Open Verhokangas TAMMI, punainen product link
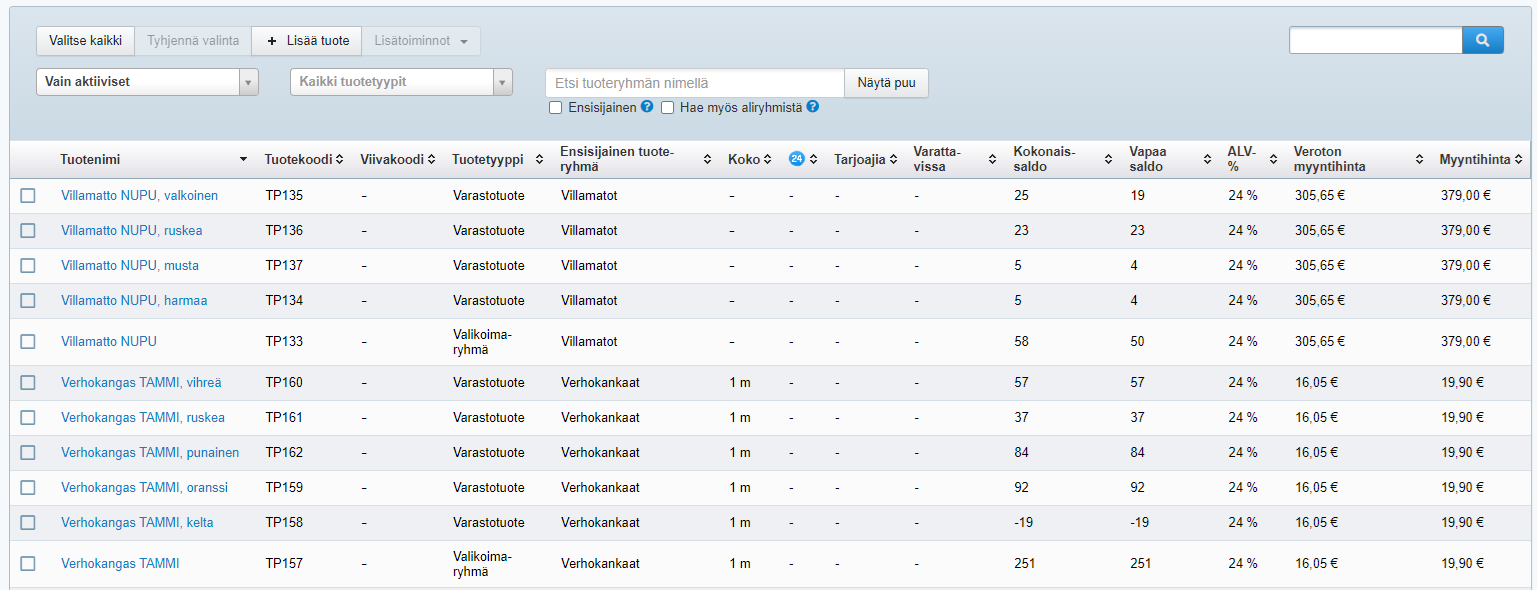The width and height of the screenshot is (1537, 590). 150,452
